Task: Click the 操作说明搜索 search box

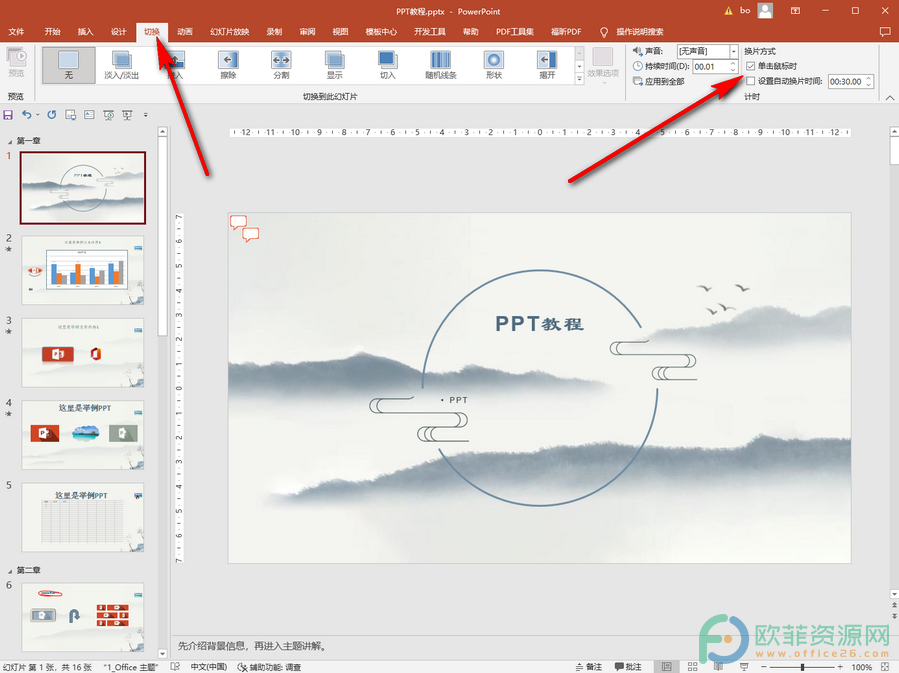Action: pos(640,32)
